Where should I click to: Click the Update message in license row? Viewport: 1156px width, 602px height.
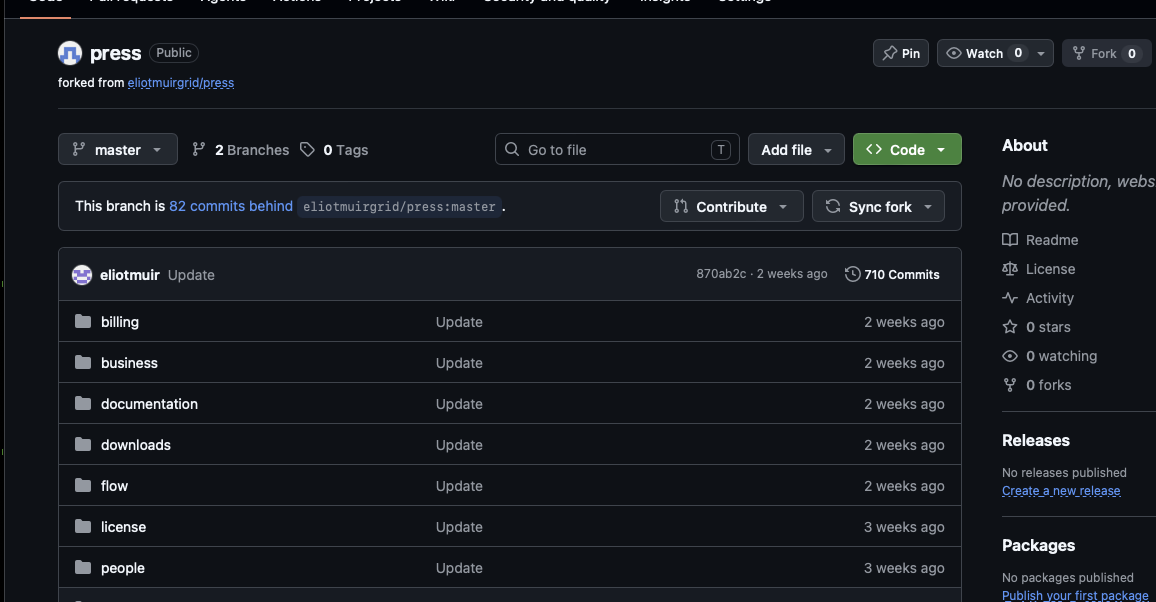459,527
